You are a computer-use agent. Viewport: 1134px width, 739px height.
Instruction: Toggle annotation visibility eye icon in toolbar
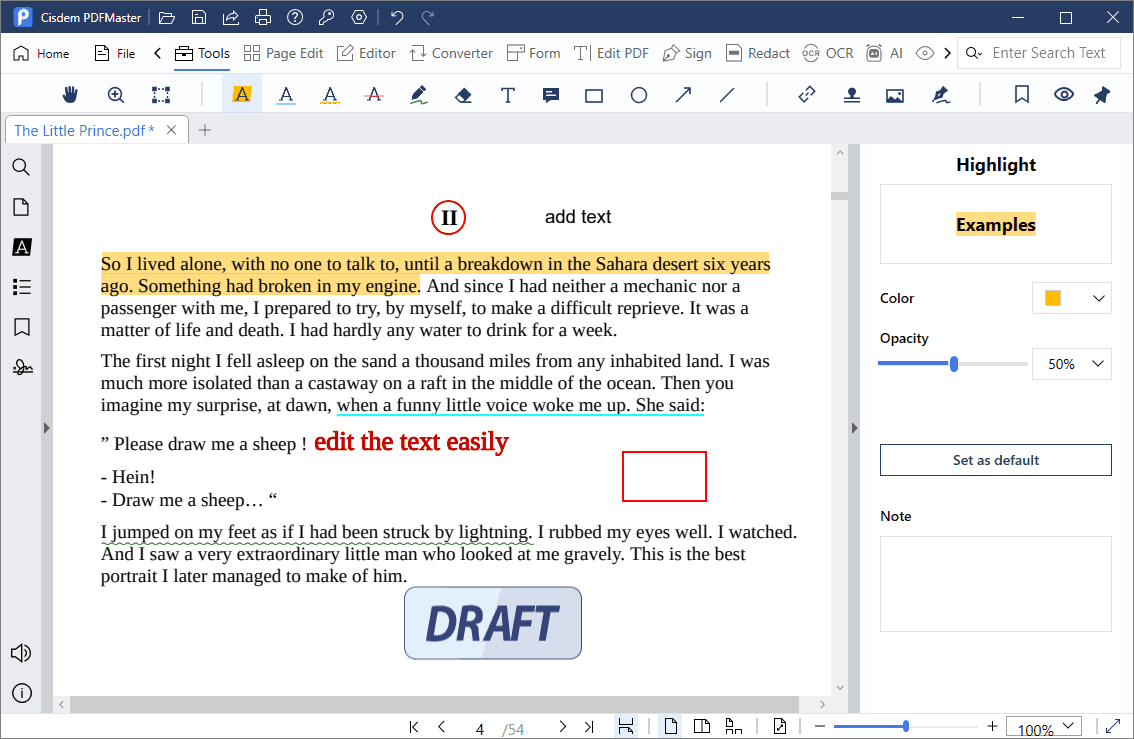tap(1063, 95)
